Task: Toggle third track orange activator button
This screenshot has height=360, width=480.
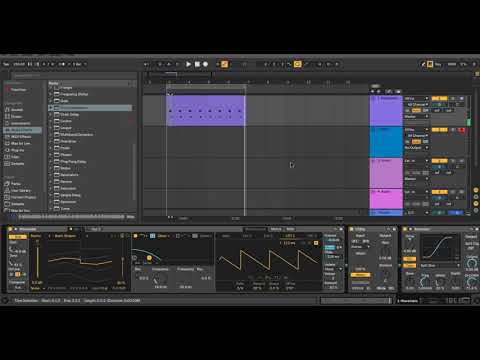Action: pyautogui.click(x=439, y=161)
